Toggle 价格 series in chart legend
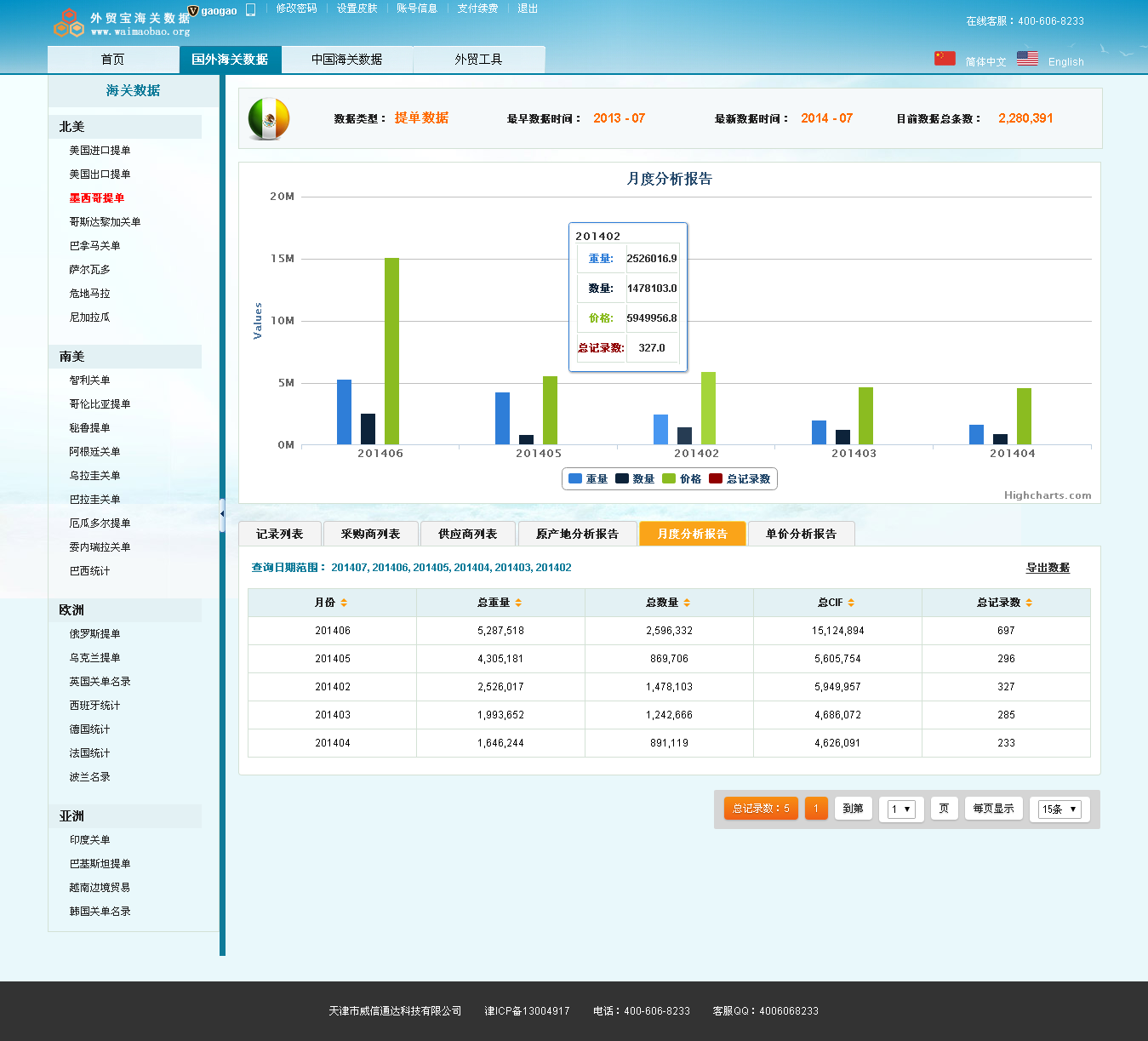The height and width of the screenshot is (1041, 1148). point(682,479)
